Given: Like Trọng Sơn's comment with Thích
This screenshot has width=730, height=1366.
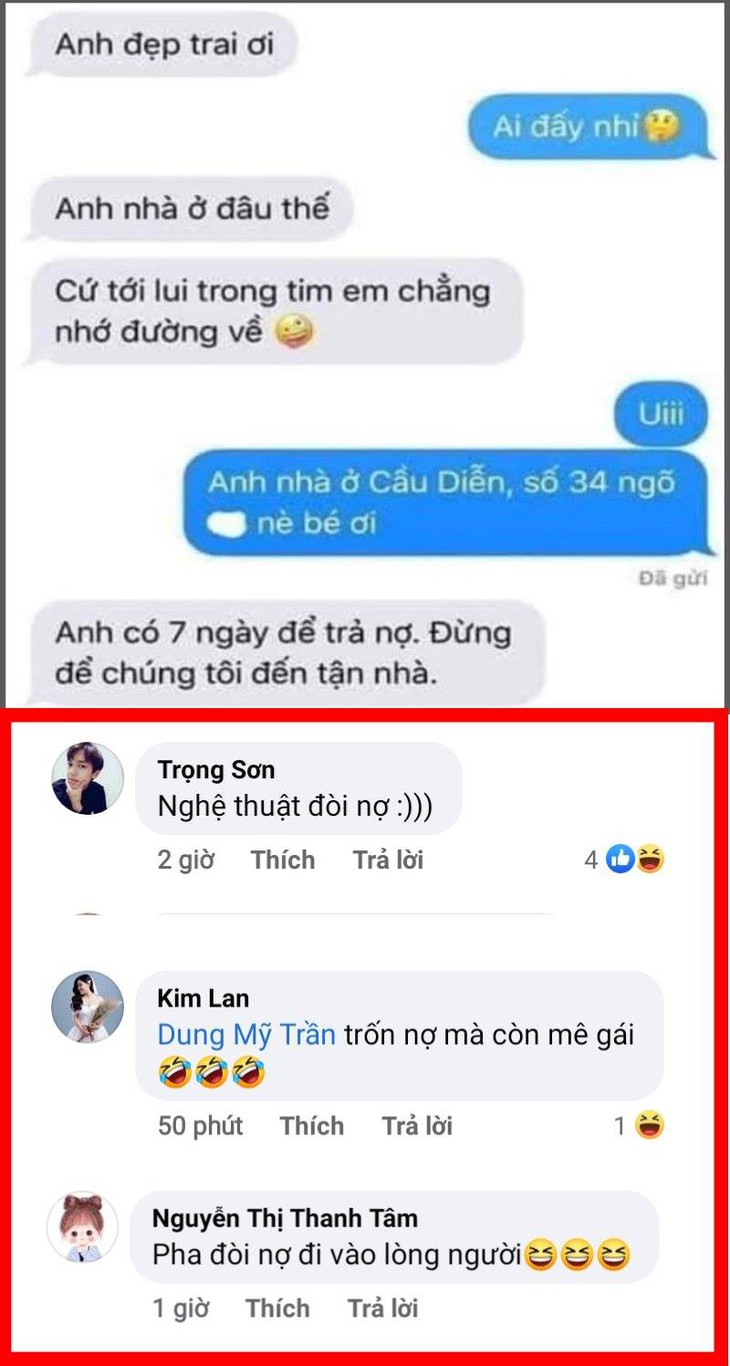Looking at the screenshot, I should (x=283, y=860).
